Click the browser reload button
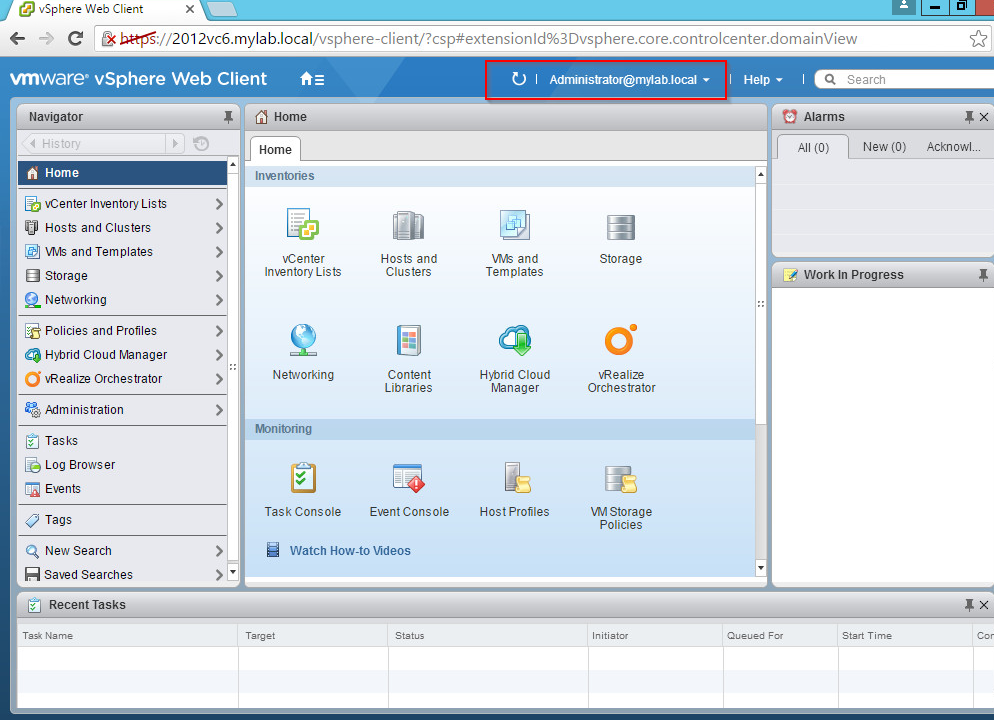Viewport: 994px width, 720px height. pyautogui.click(x=75, y=39)
